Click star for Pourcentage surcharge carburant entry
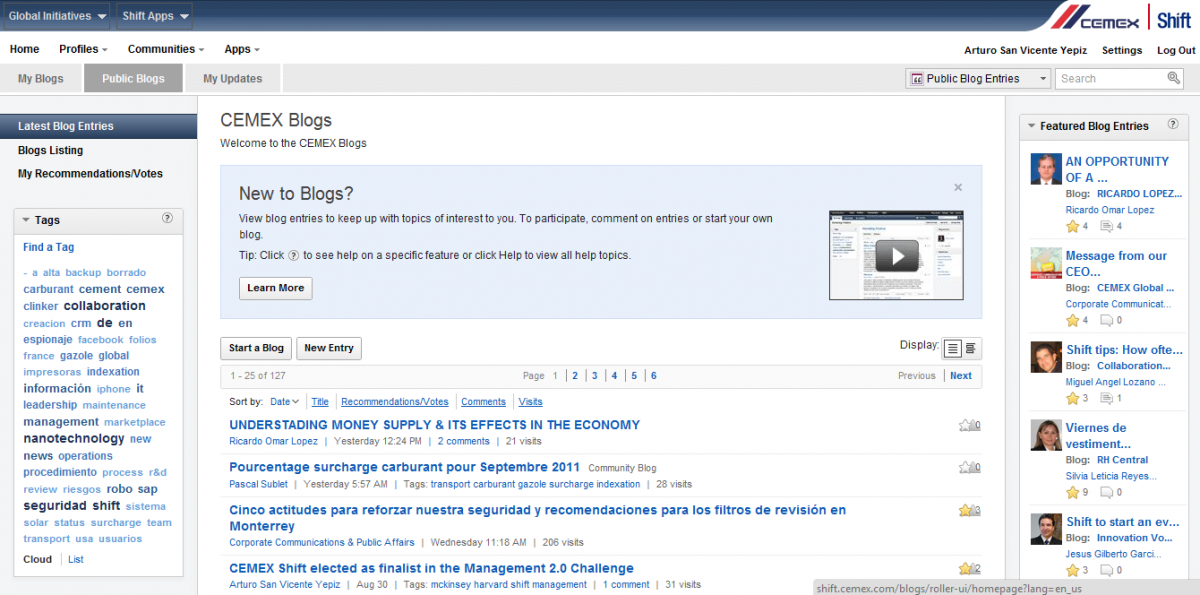This screenshot has height=595, width=1200. [965, 467]
